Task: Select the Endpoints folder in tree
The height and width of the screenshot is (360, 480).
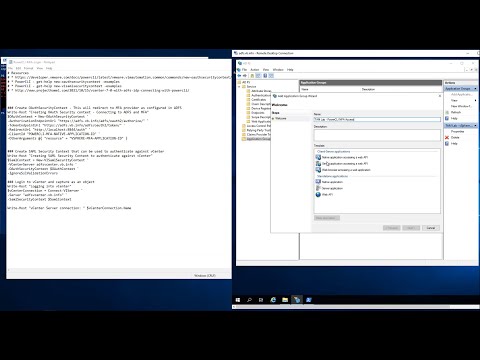Action: click(x=255, y=113)
